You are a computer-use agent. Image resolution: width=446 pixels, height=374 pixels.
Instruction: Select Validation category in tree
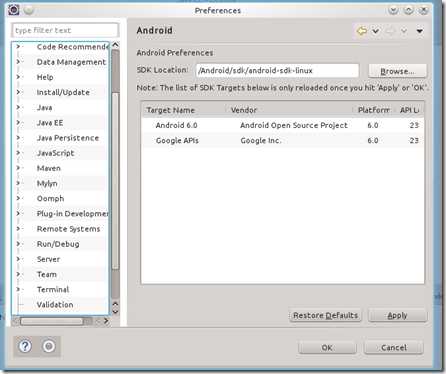point(55,305)
